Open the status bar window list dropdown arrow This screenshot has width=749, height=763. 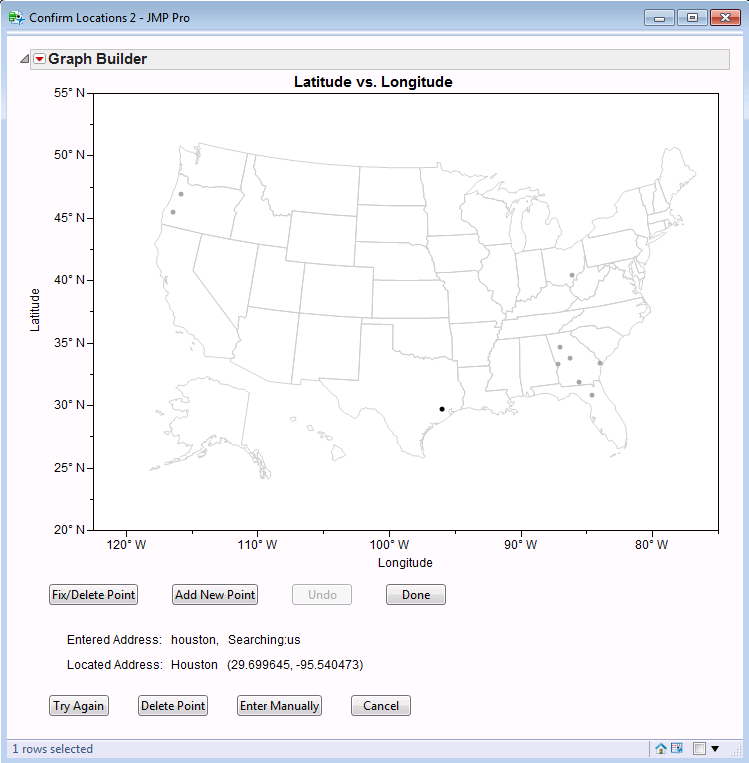[715, 749]
